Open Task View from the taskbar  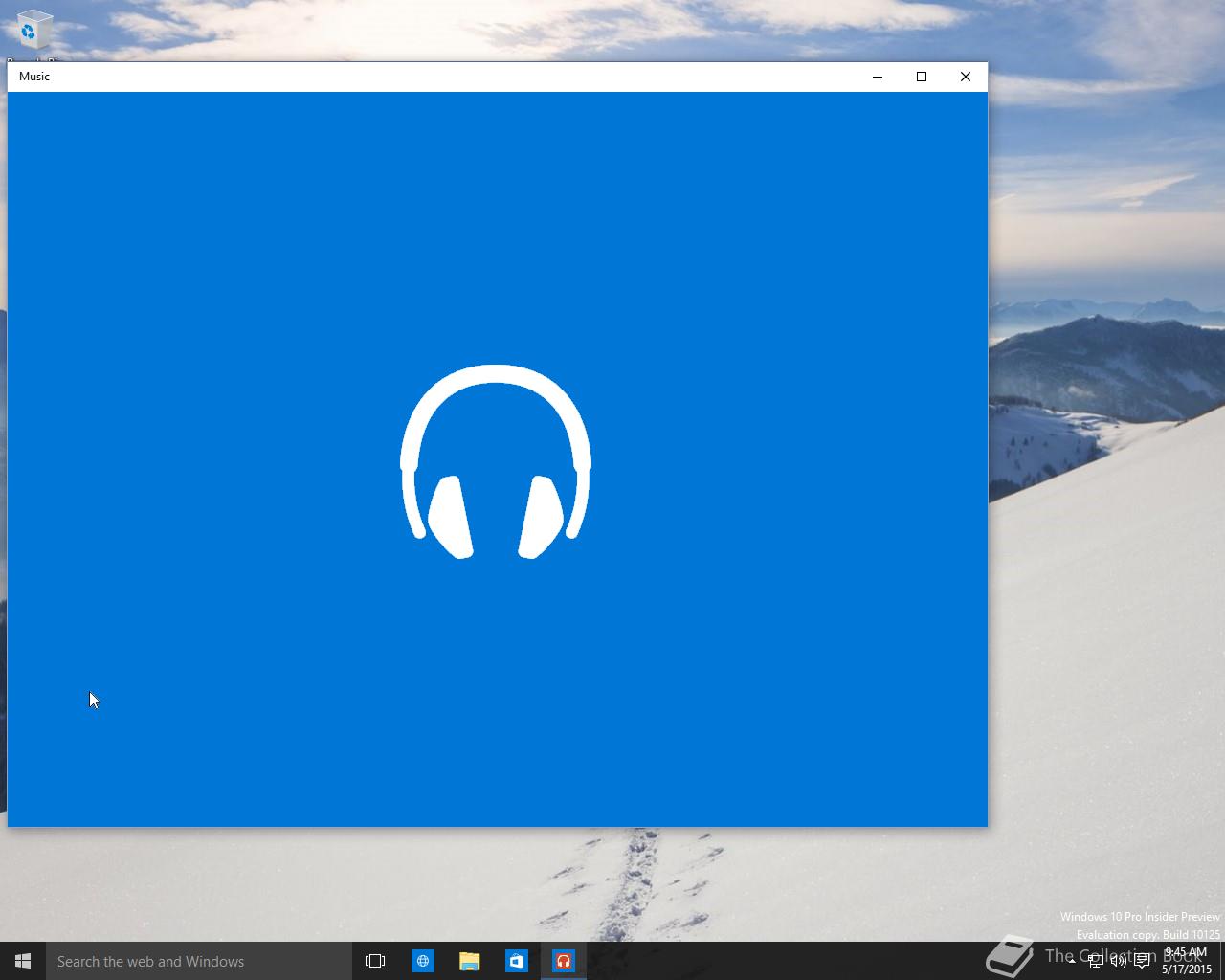point(375,961)
